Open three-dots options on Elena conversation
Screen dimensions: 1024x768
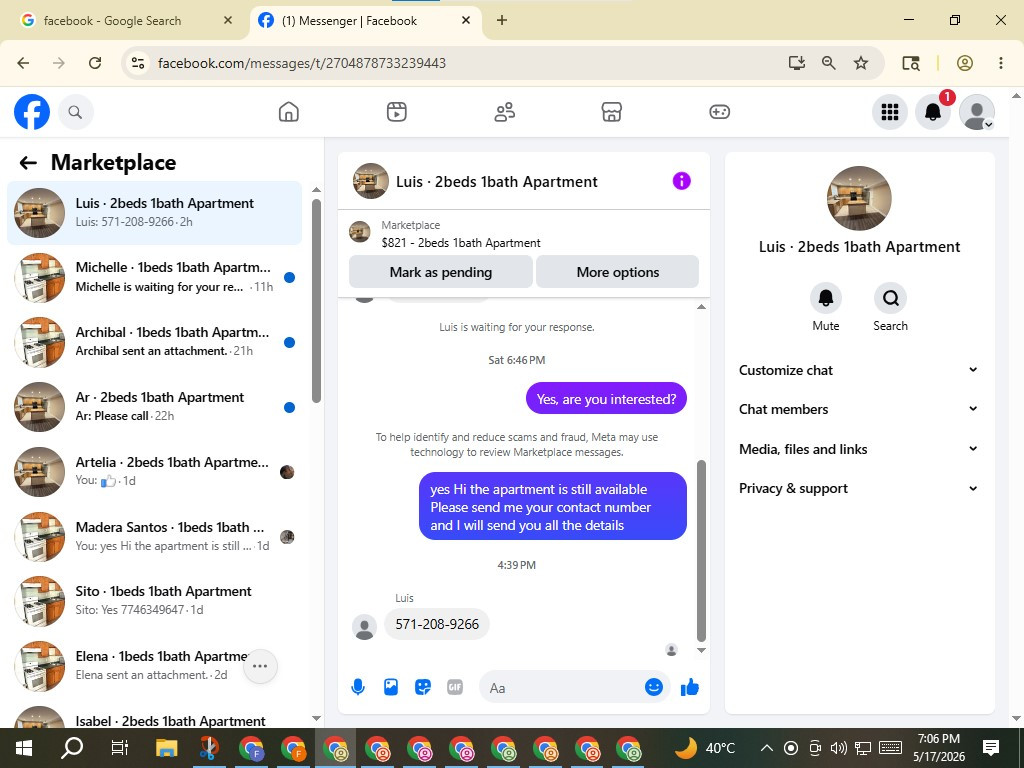tap(260, 666)
